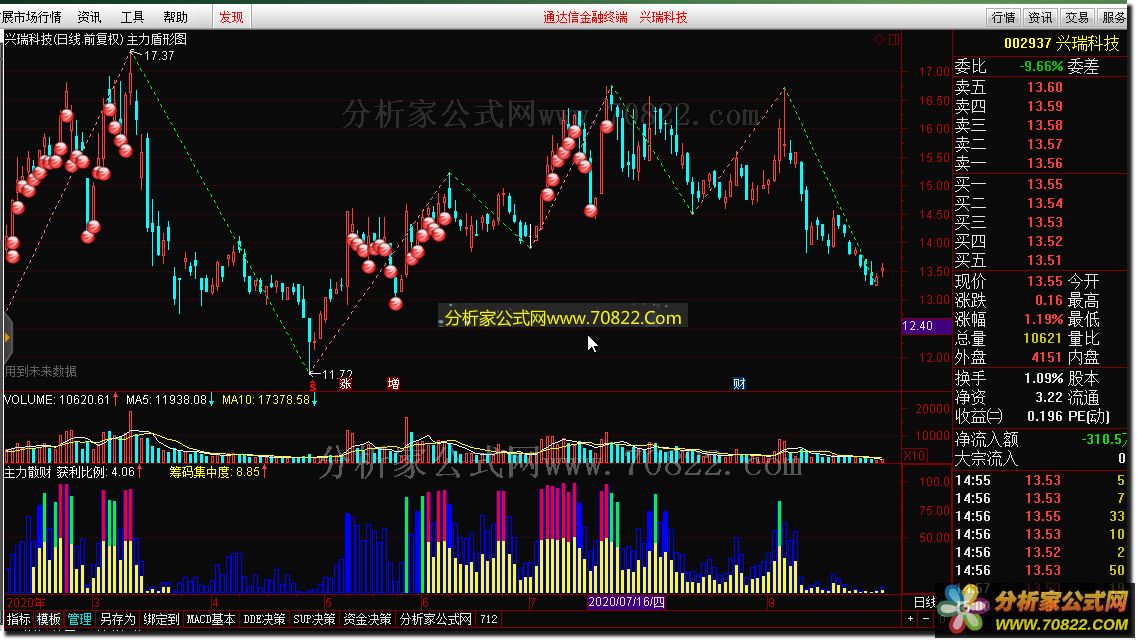Select the highlighted 管理 tab
This screenshot has height=640, width=1137.
(79, 619)
